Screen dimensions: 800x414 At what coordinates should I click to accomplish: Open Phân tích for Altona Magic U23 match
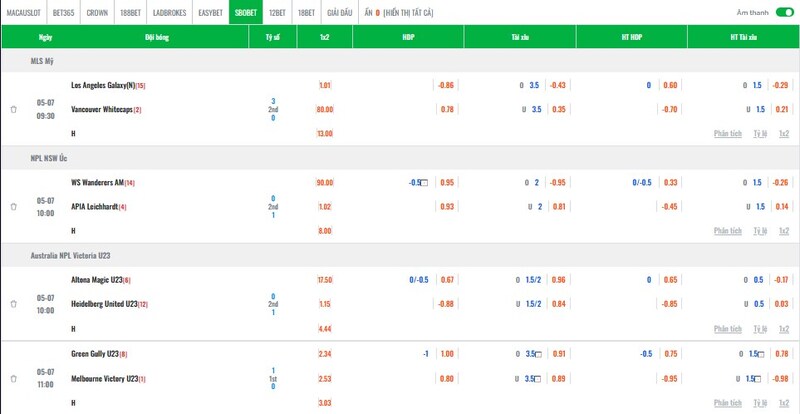click(728, 329)
